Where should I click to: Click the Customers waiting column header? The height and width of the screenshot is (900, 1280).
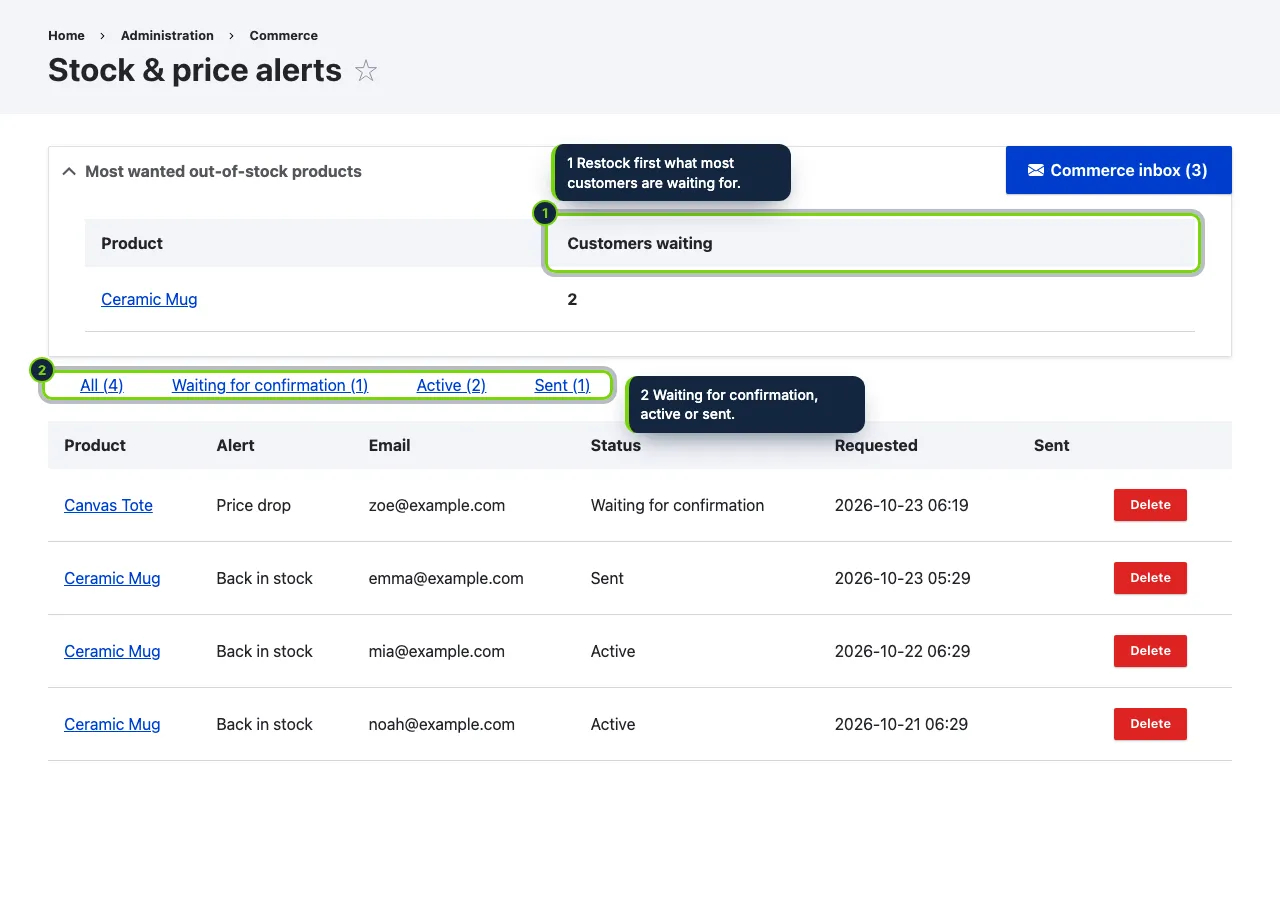(873, 243)
